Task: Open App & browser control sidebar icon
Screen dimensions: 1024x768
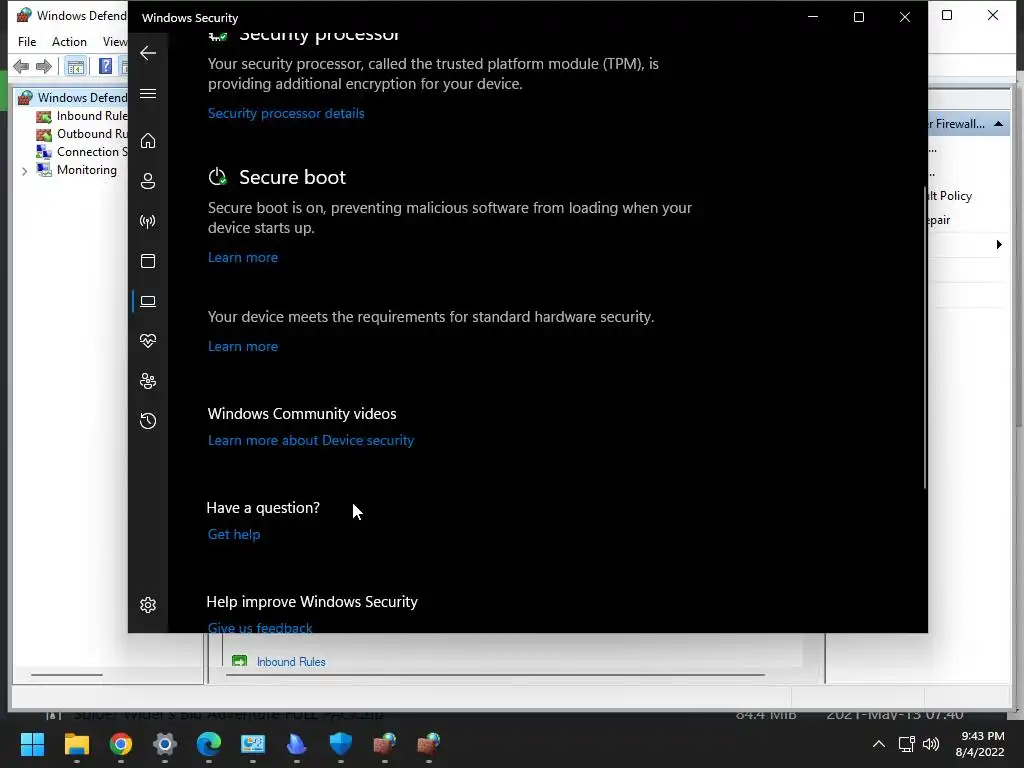Action: 148,261
